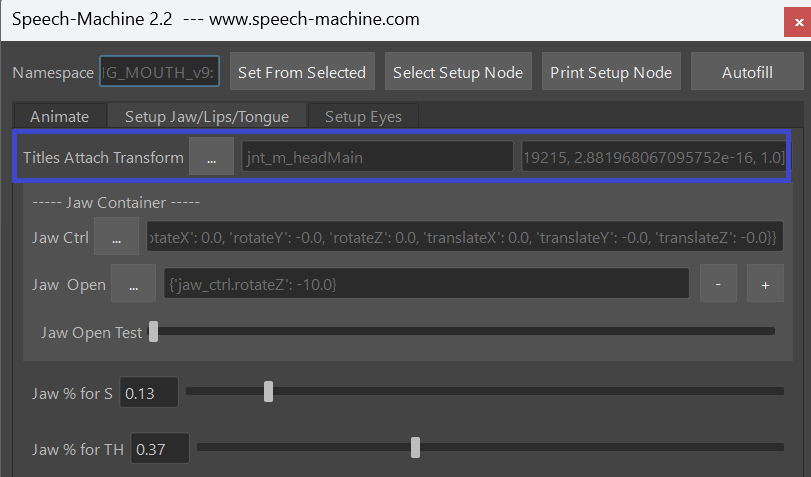Click the Select Setup Node button

click(457, 72)
